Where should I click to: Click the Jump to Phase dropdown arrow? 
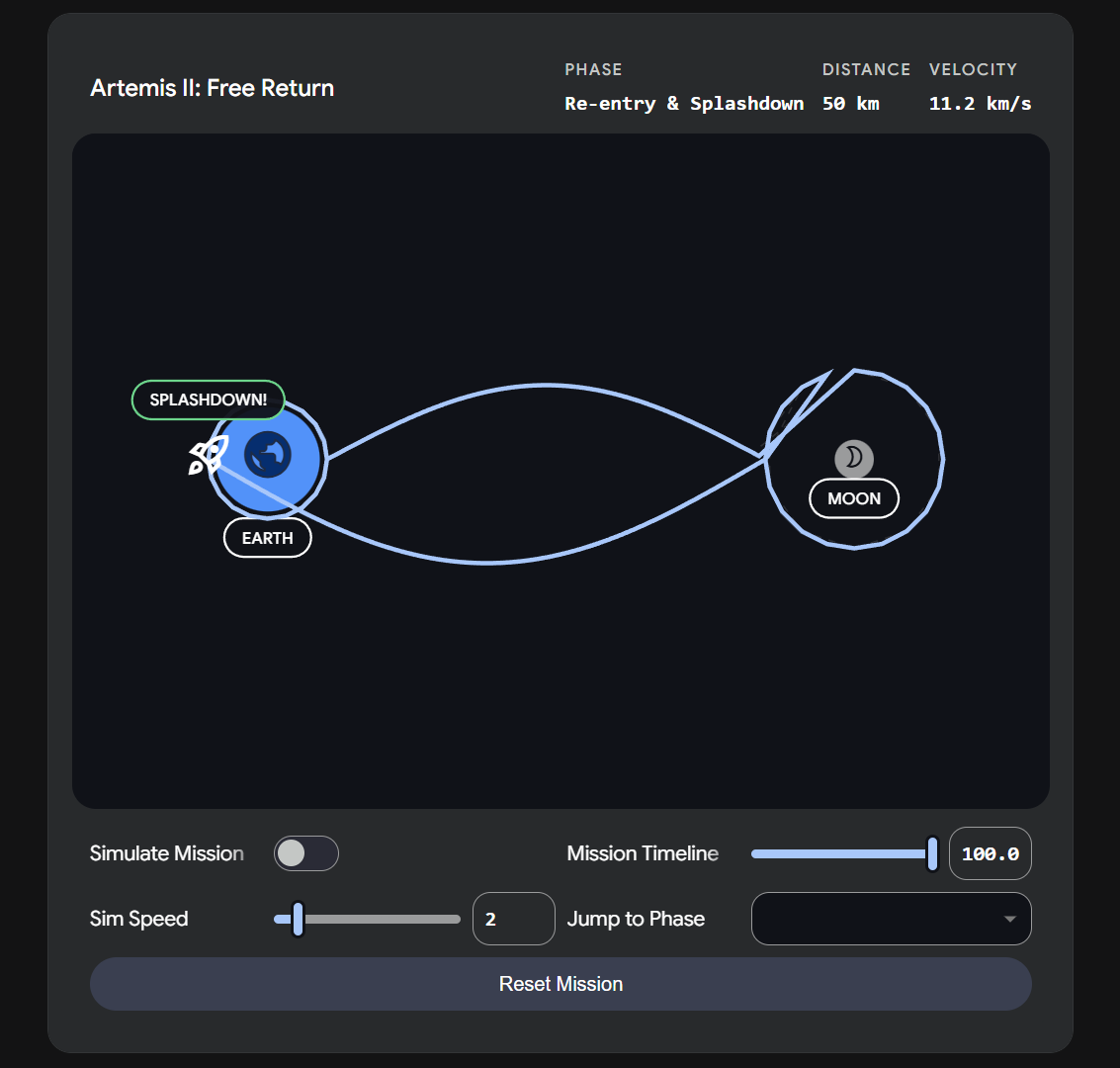point(1009,919)
